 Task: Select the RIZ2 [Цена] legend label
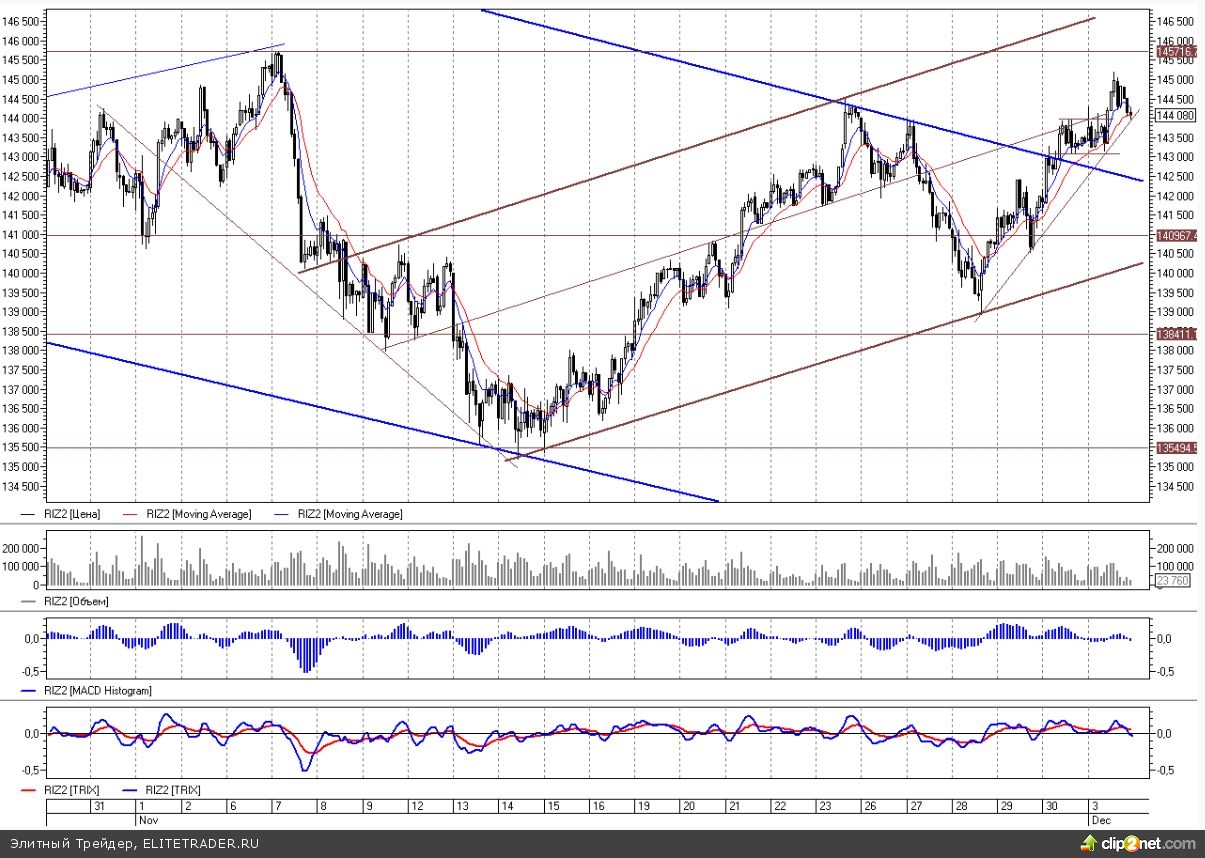click(x=72, y=514)
